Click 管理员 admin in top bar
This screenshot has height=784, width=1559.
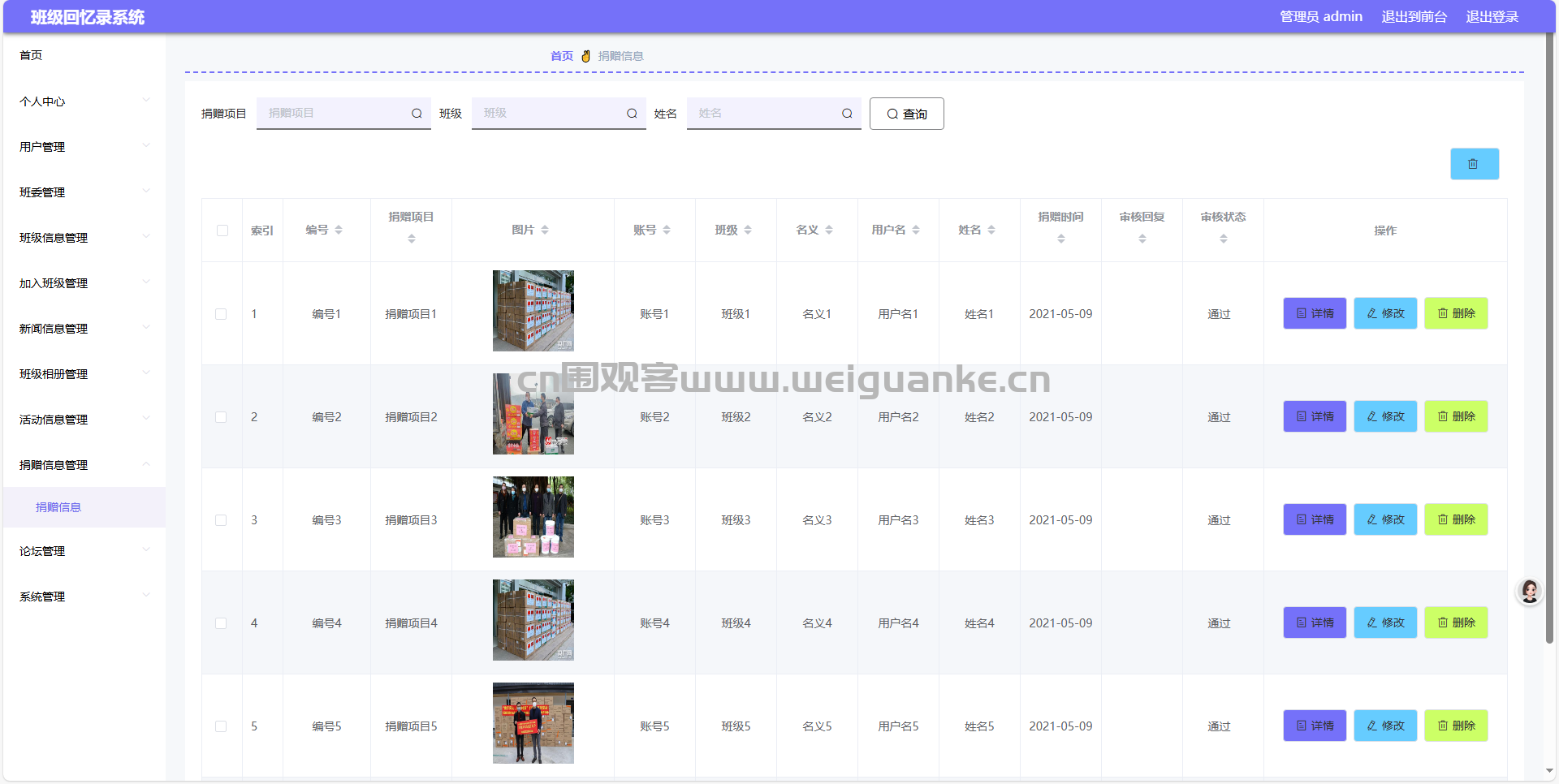point(1321,16)
